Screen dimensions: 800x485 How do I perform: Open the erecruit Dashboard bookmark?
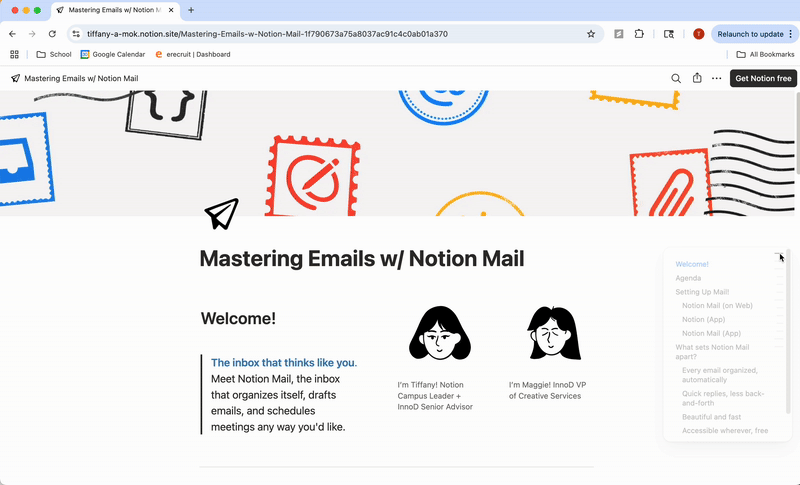[192, 54]
